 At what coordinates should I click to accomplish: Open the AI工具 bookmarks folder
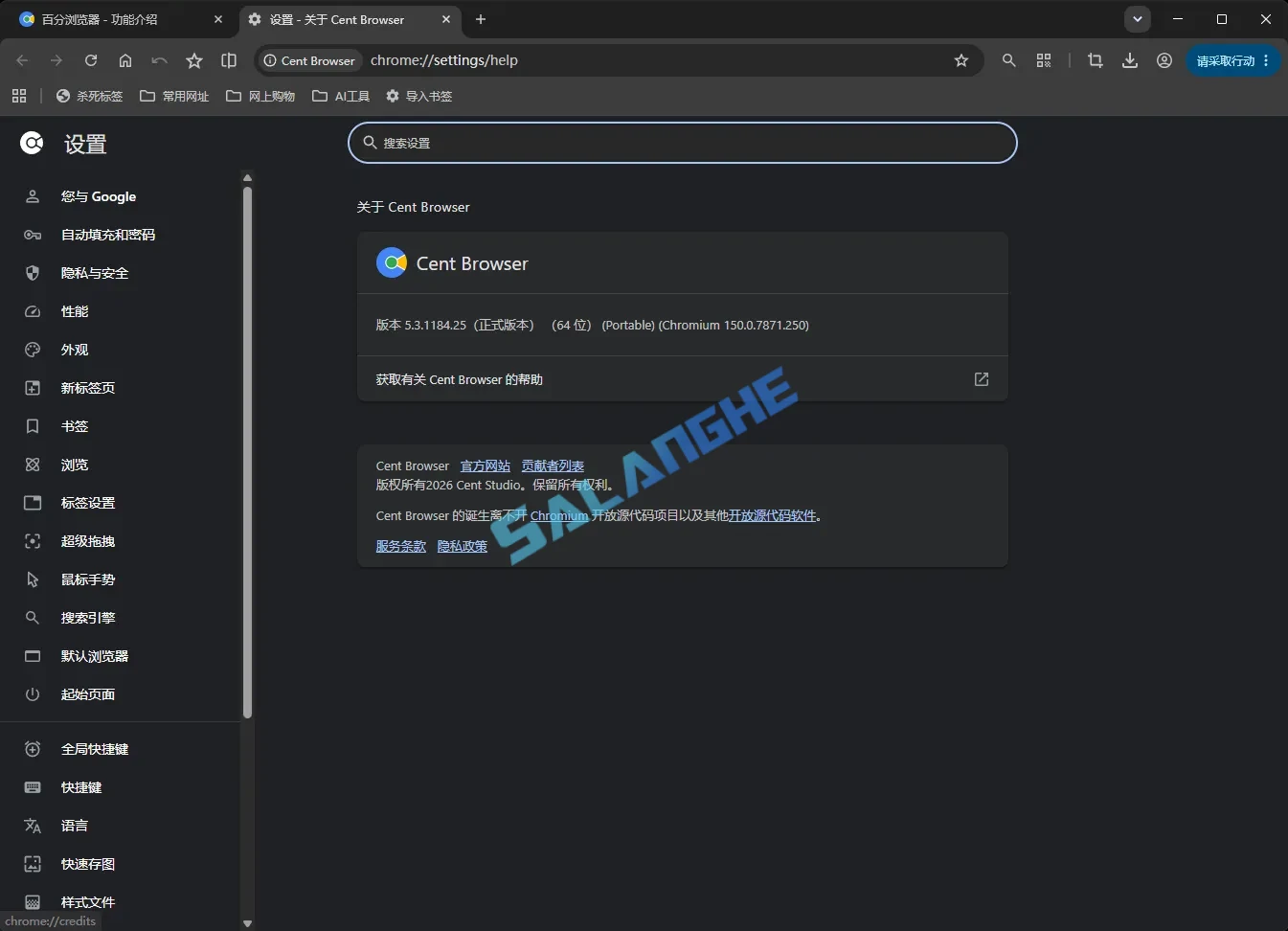(x=341, y=96)
